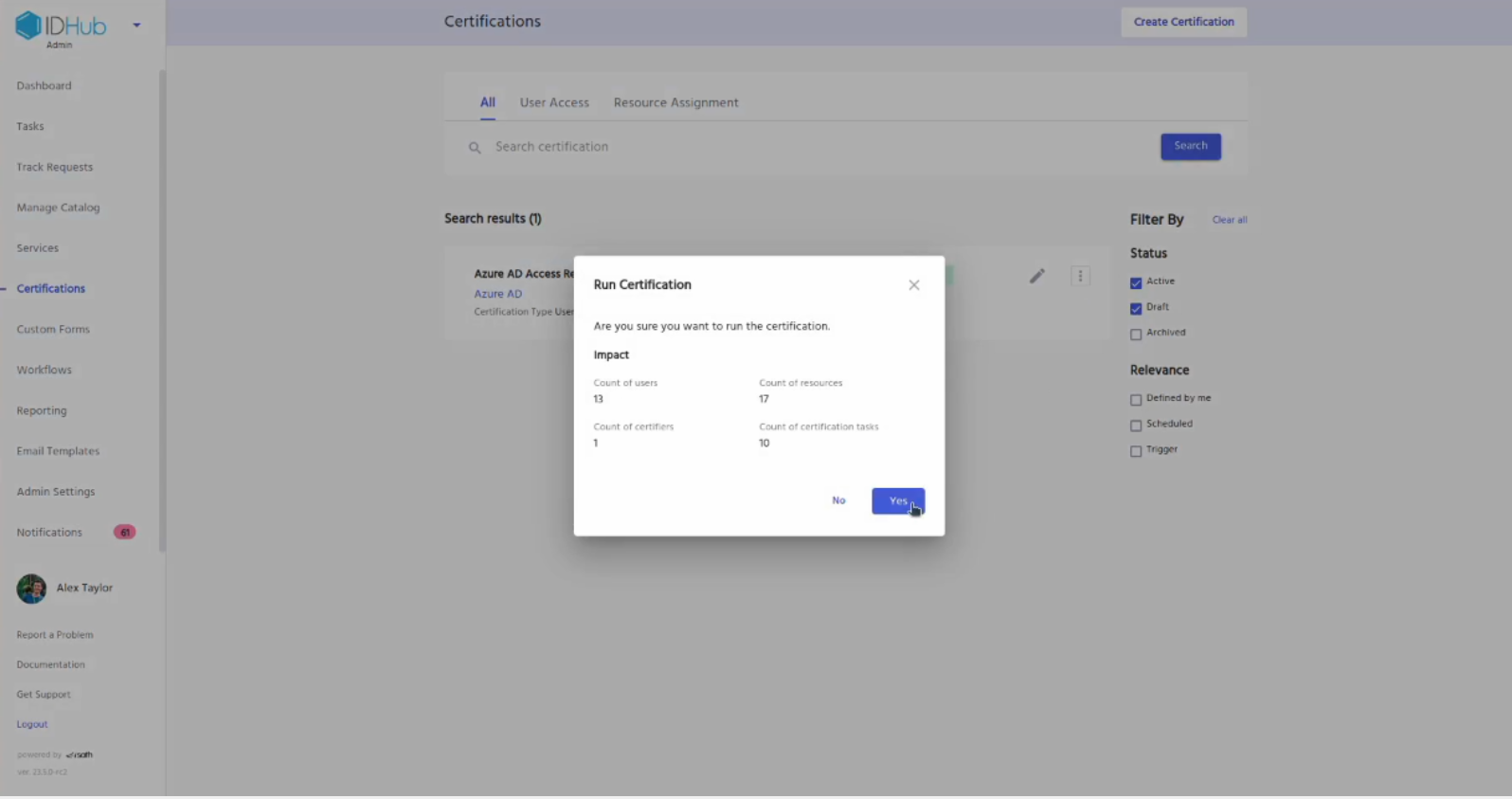This screenshot has width=1512, height=799.
Task: Switch to the Resource Assignment tab
Action: [675, 102]
